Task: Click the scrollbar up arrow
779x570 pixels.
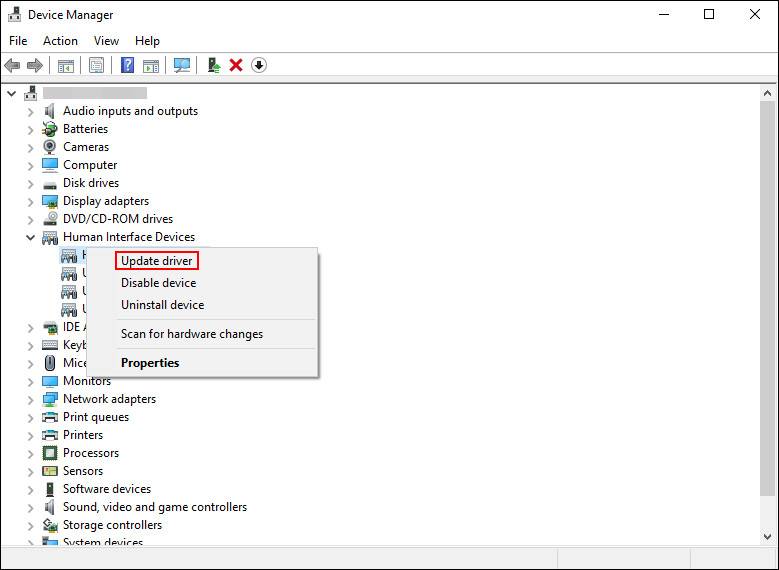Action: pyautogui.click(x=767, y=93)
